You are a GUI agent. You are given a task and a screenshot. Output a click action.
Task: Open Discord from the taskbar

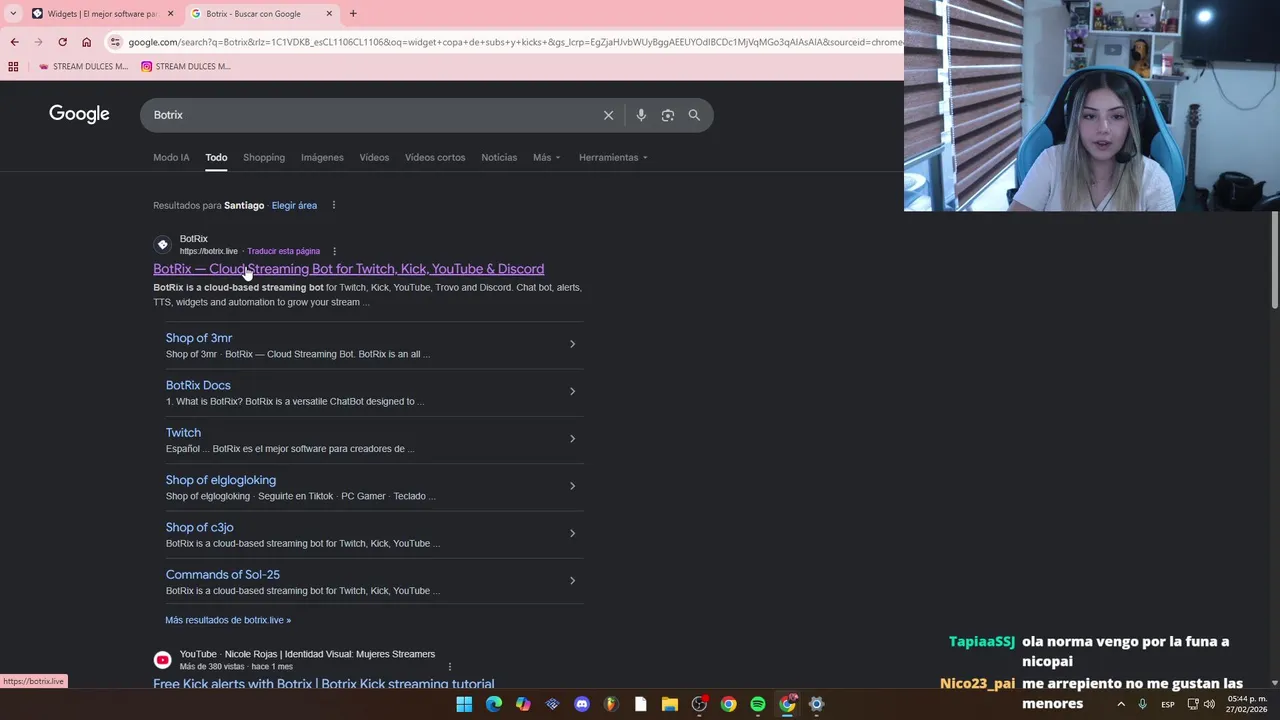582,704
